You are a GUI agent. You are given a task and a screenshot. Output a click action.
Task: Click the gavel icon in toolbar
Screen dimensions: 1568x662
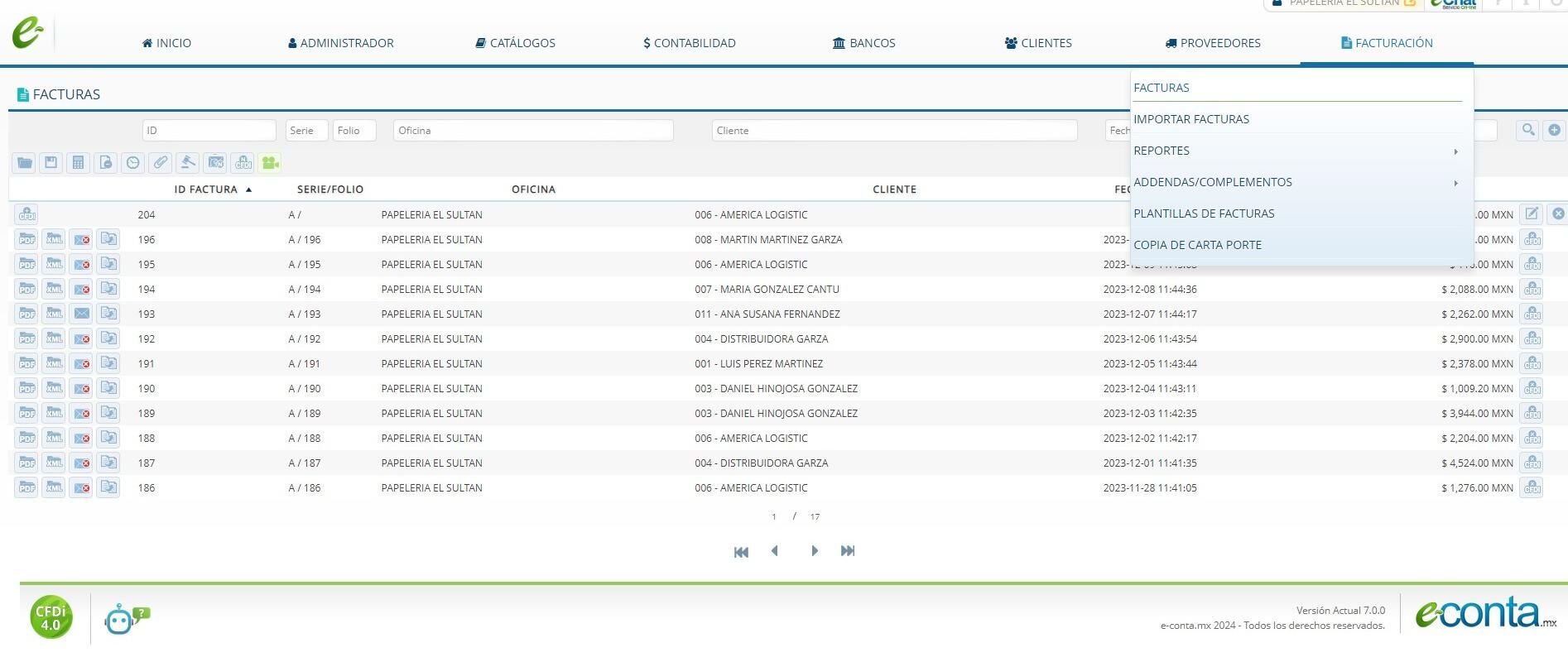188,163
